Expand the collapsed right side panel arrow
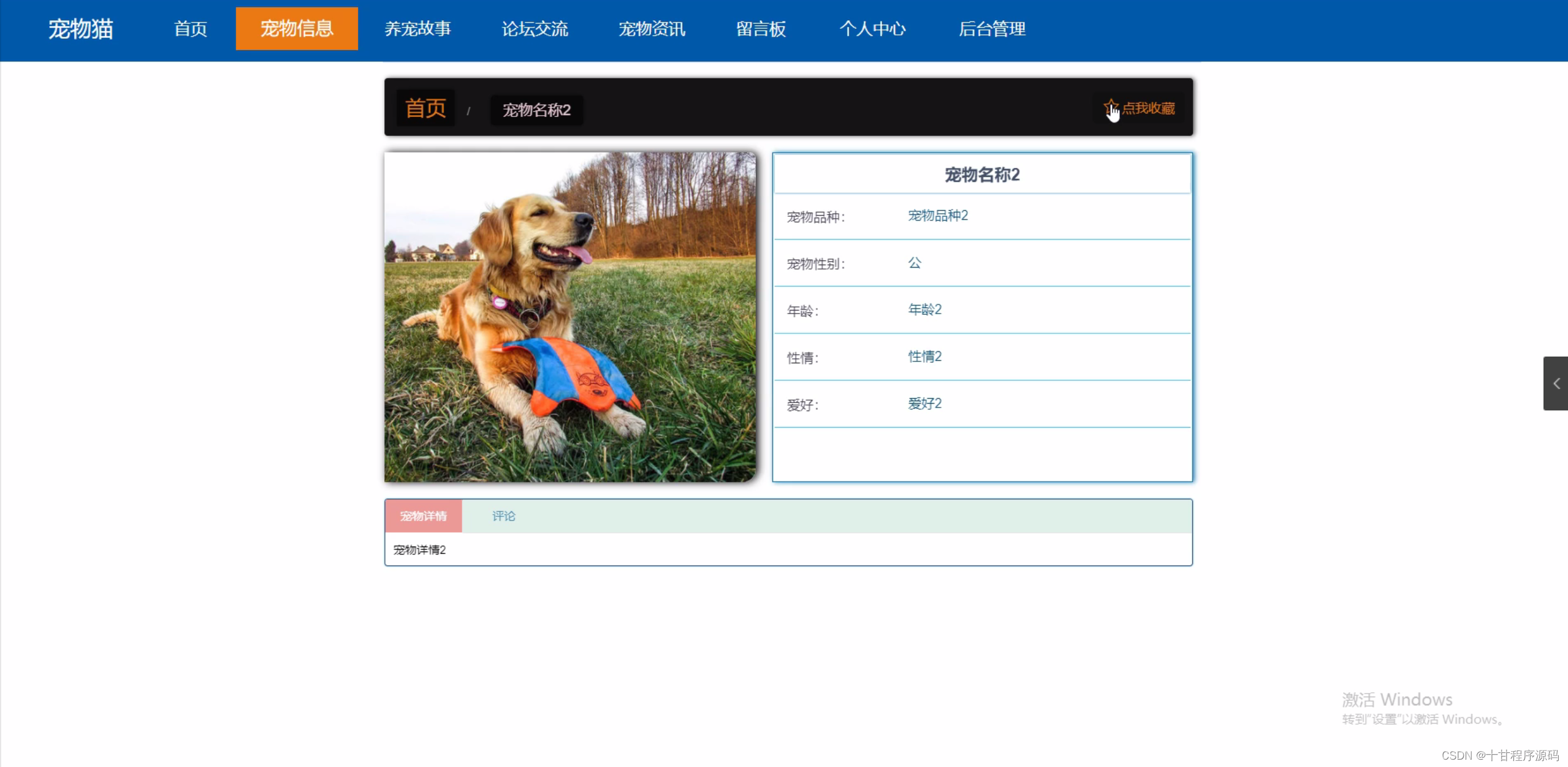1568x767 pixels. click(x=1556, y=383)
